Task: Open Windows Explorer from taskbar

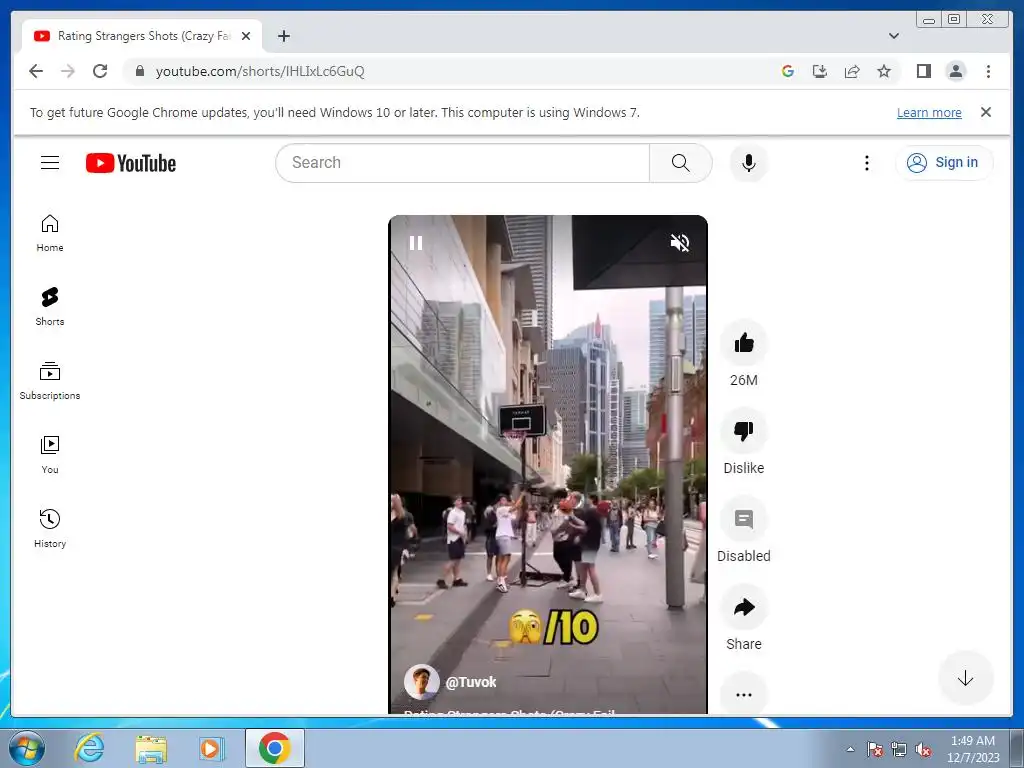Action: point(150,748)
